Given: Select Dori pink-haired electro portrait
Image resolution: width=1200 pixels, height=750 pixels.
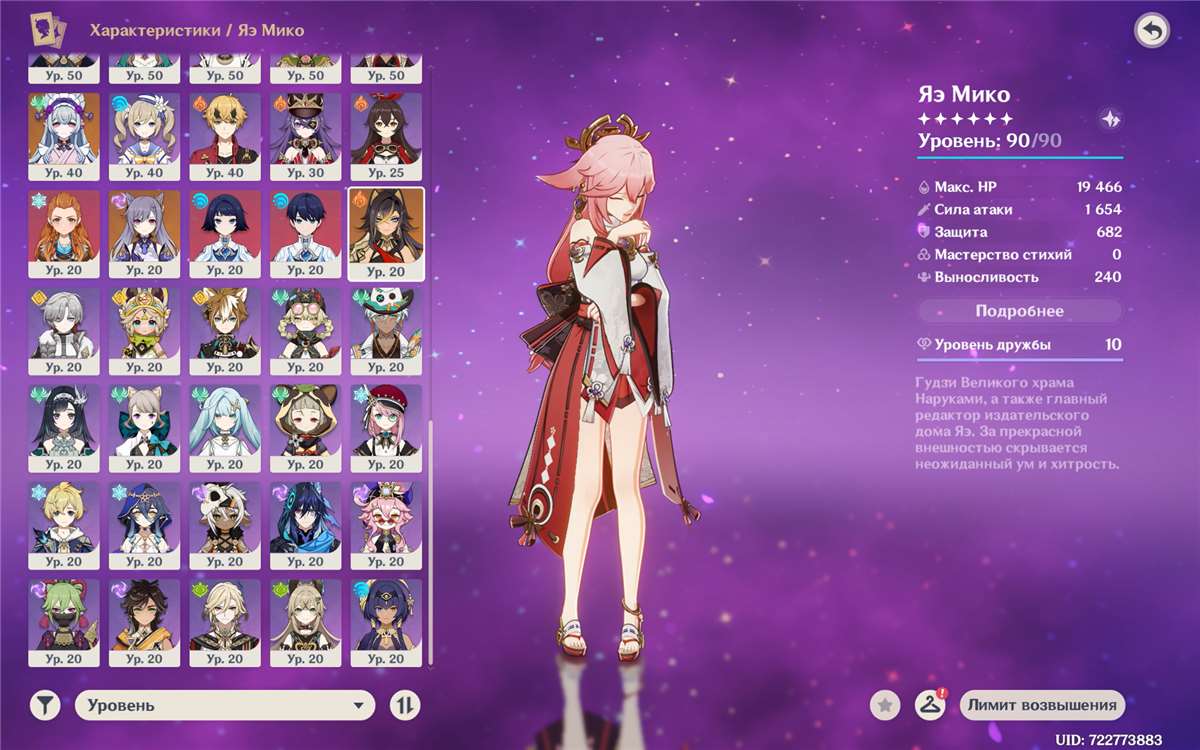Looking at the screenshot, I should (x=386, y=527).
